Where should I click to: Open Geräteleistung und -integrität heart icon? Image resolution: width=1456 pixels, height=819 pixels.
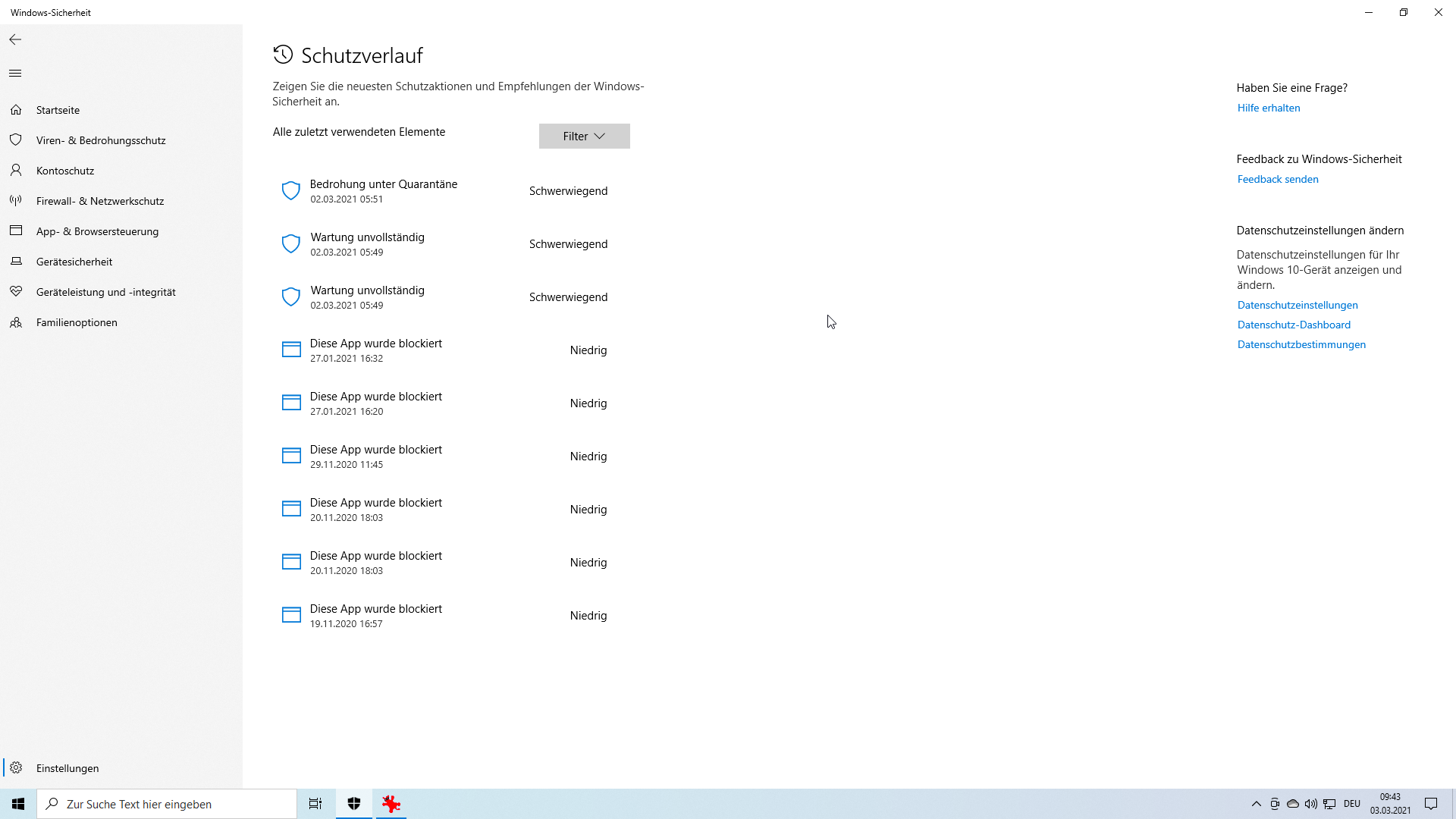[16, 292]
